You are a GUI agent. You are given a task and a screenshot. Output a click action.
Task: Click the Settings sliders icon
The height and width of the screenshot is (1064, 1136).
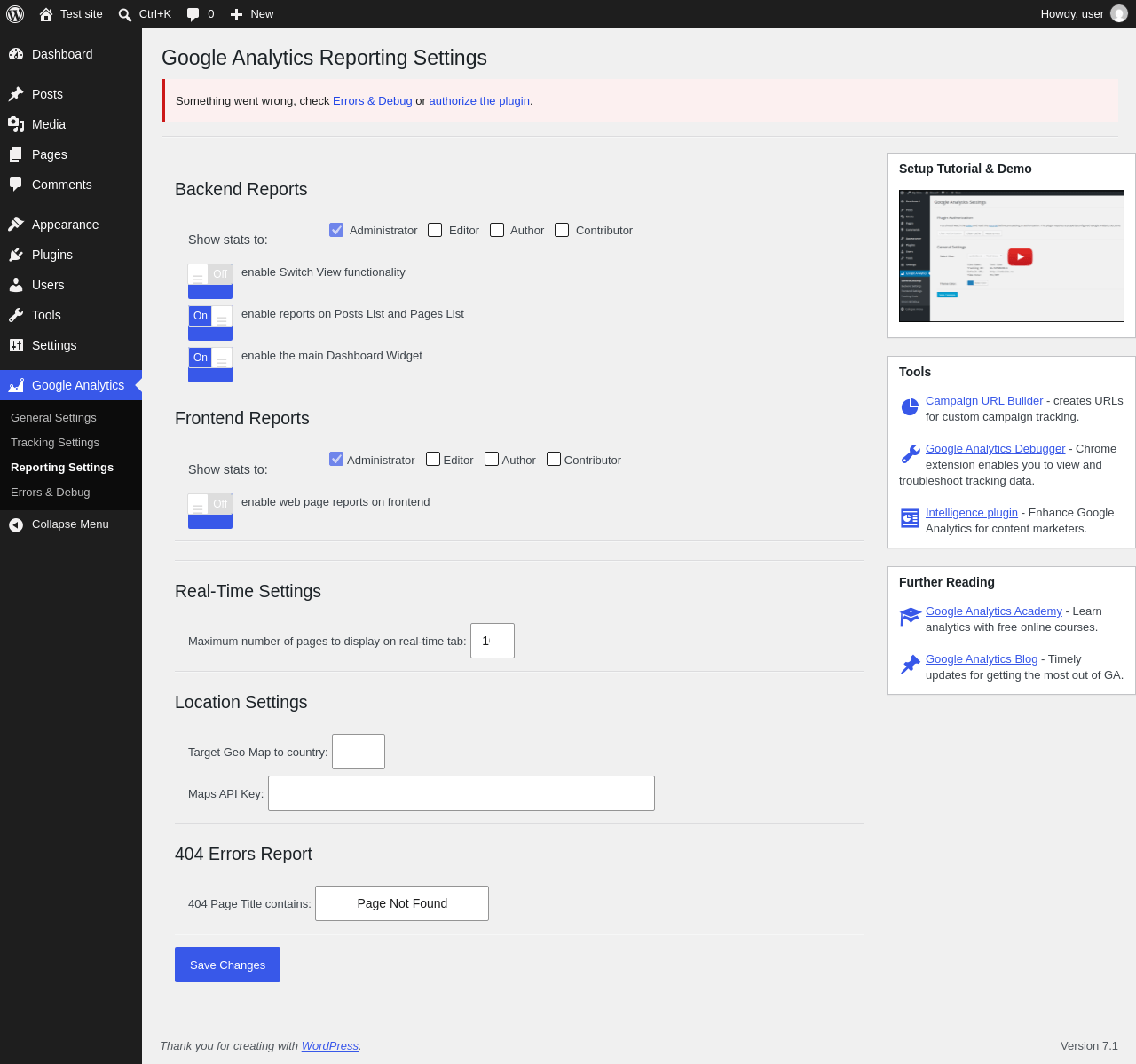pyautogui.click(x=16, y=345)
